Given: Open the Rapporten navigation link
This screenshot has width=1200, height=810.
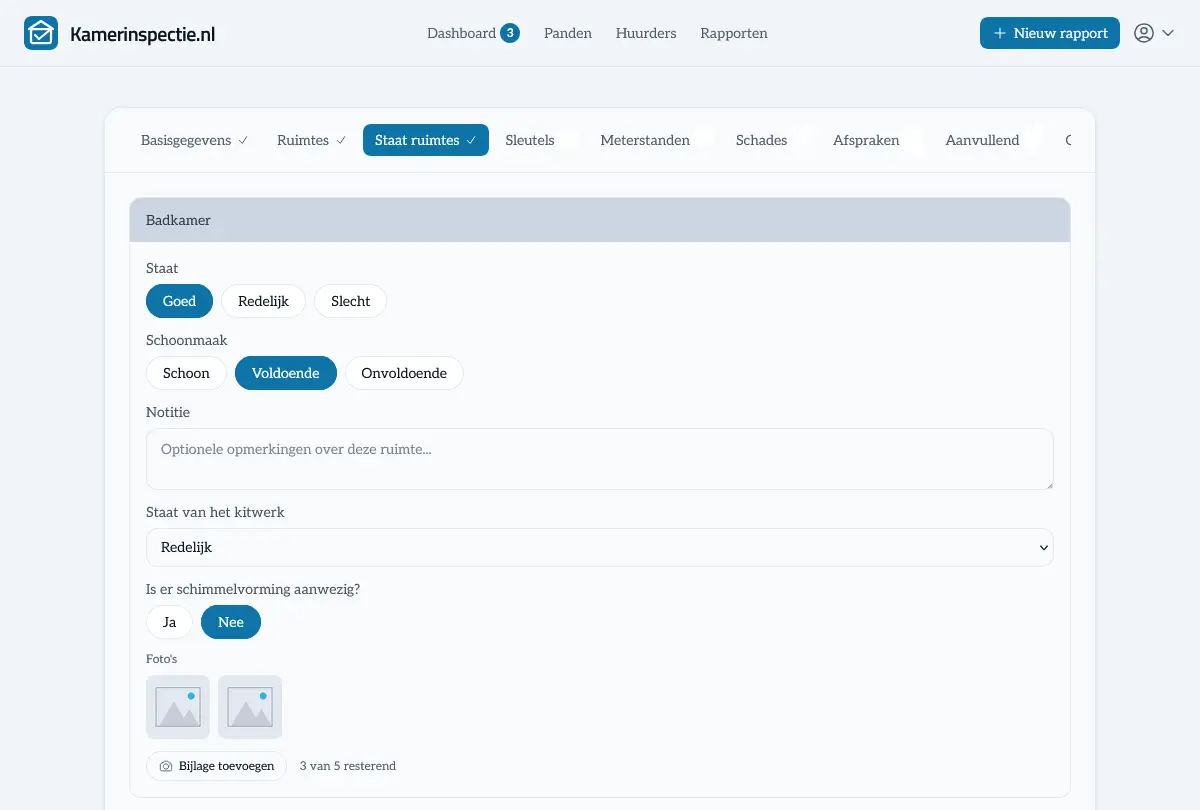Looking at the screenshot, I should (x=734, y=33).
